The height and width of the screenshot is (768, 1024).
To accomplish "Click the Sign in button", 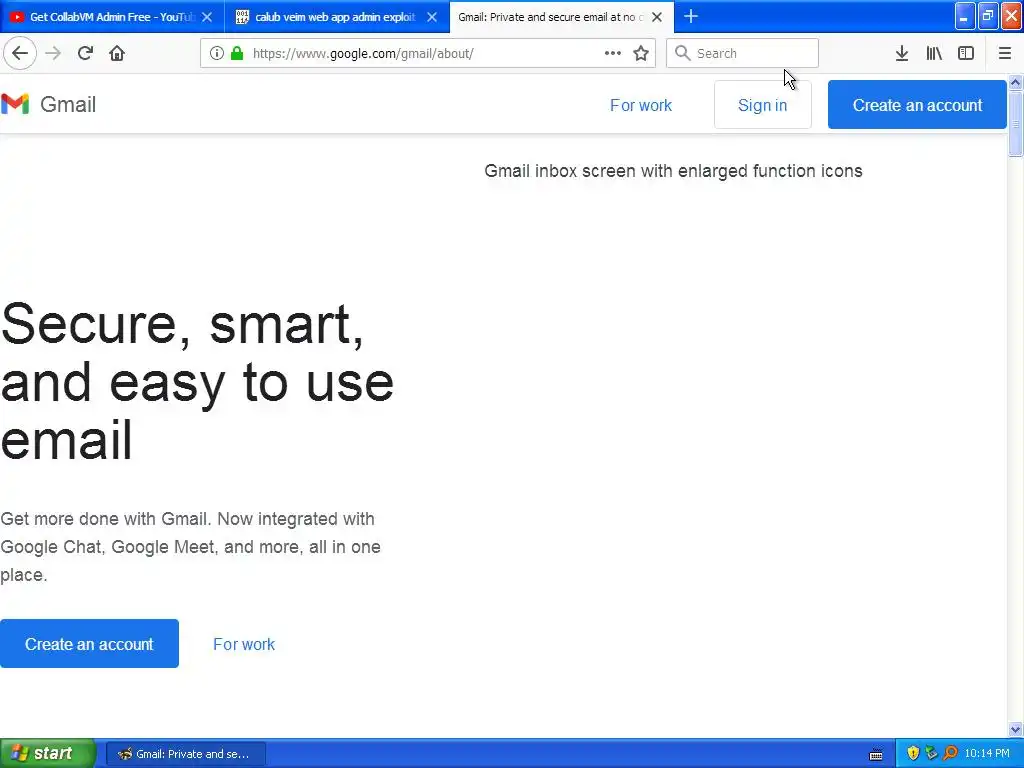I will pos(762,104).
